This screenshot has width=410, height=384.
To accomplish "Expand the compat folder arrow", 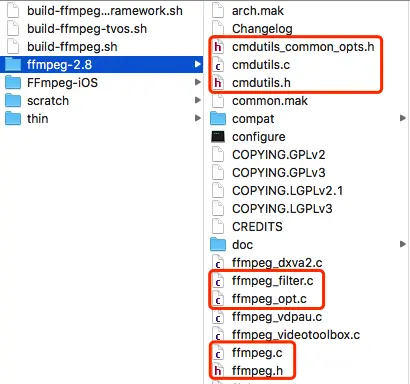I will point(403,118).
